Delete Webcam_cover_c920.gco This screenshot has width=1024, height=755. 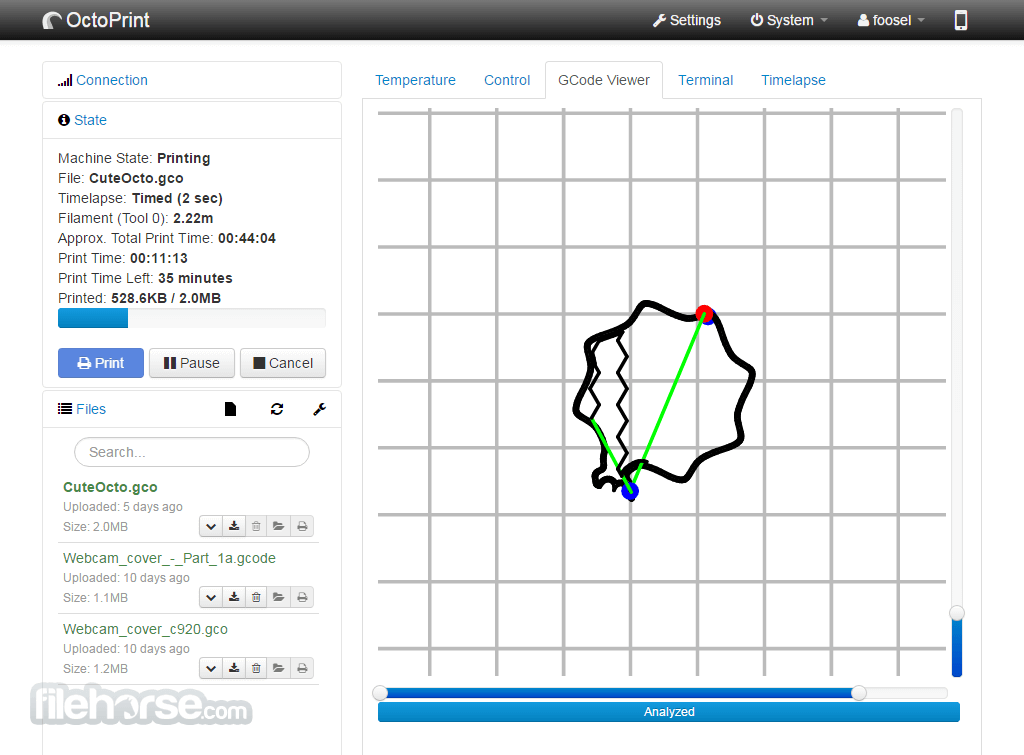(256, 668)
